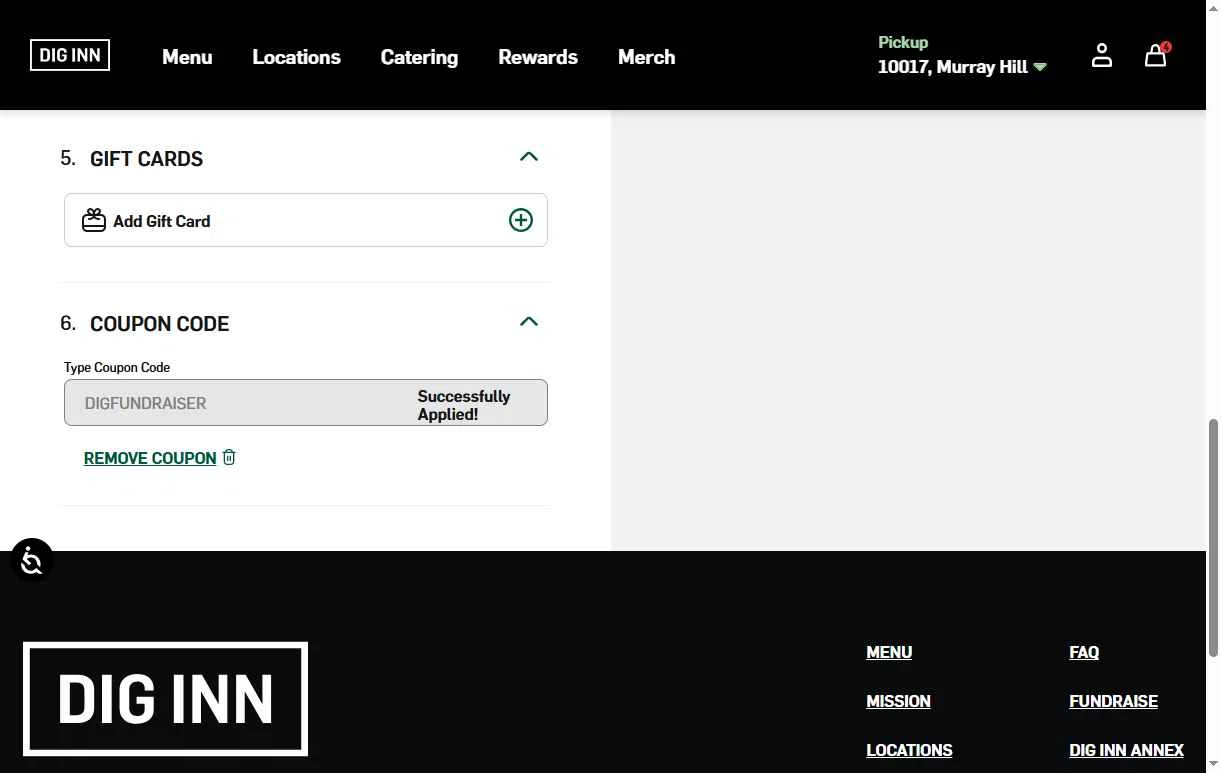Open the MISSION footer link

[x=898, y=701]
